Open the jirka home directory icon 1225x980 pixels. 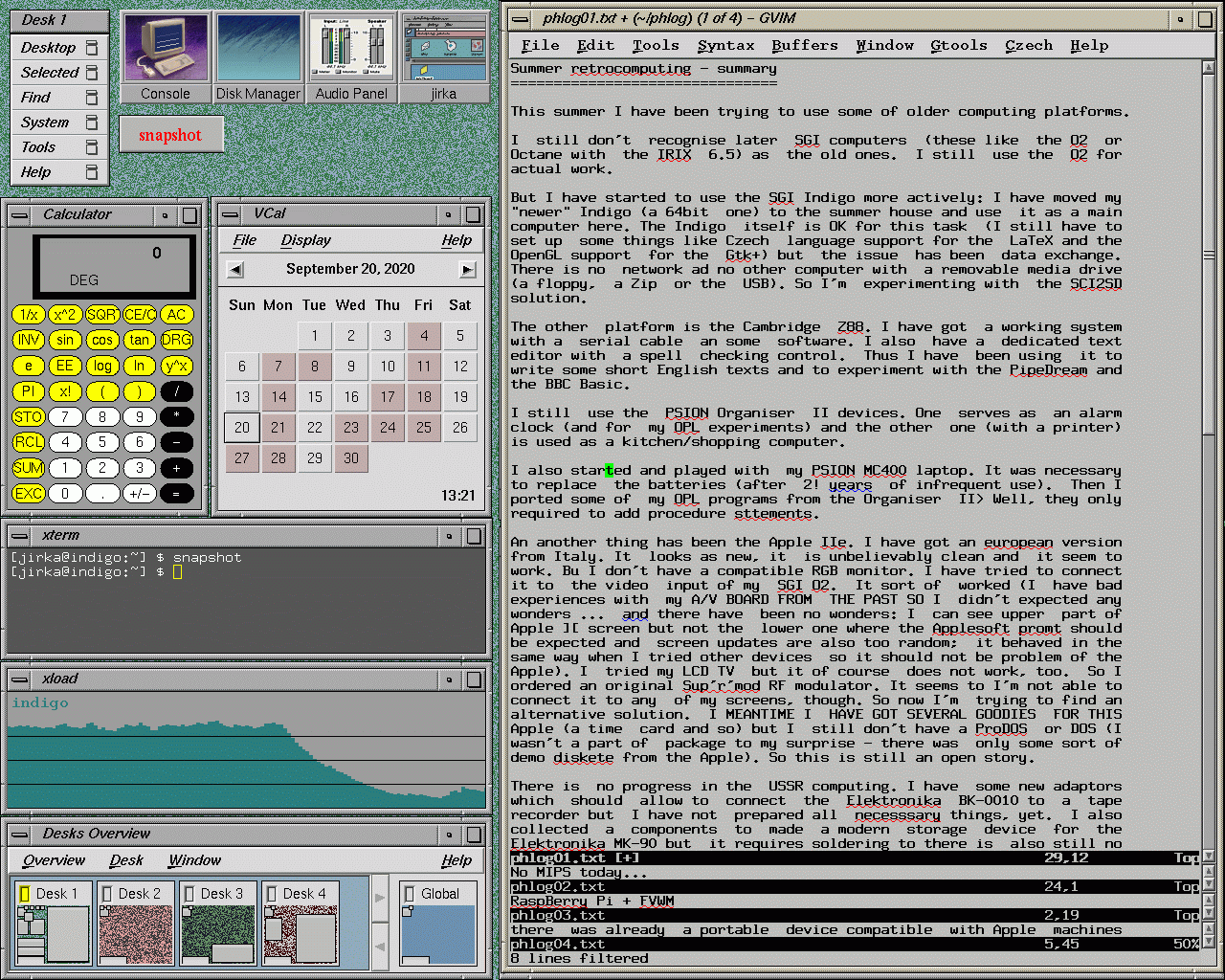pos(443,56)
